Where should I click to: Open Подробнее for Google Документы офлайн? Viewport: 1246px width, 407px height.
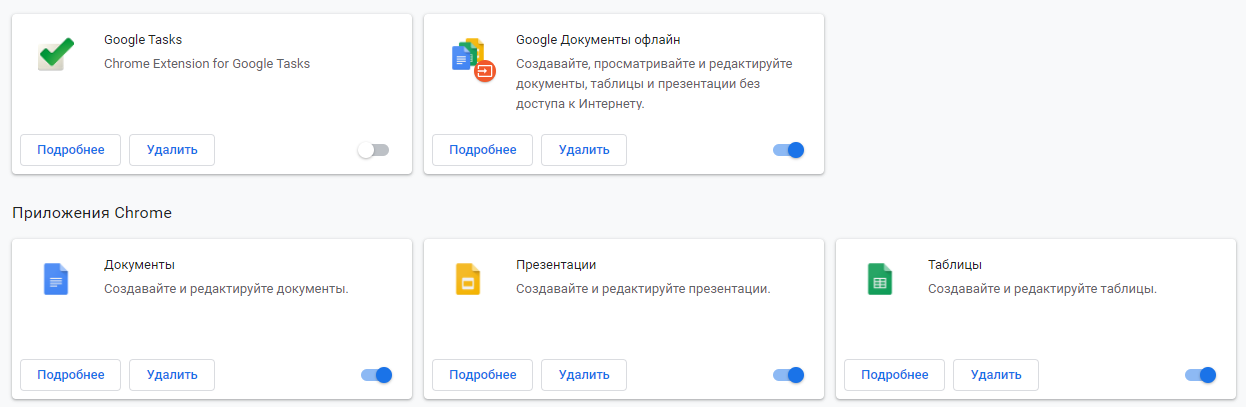point(483,150)
